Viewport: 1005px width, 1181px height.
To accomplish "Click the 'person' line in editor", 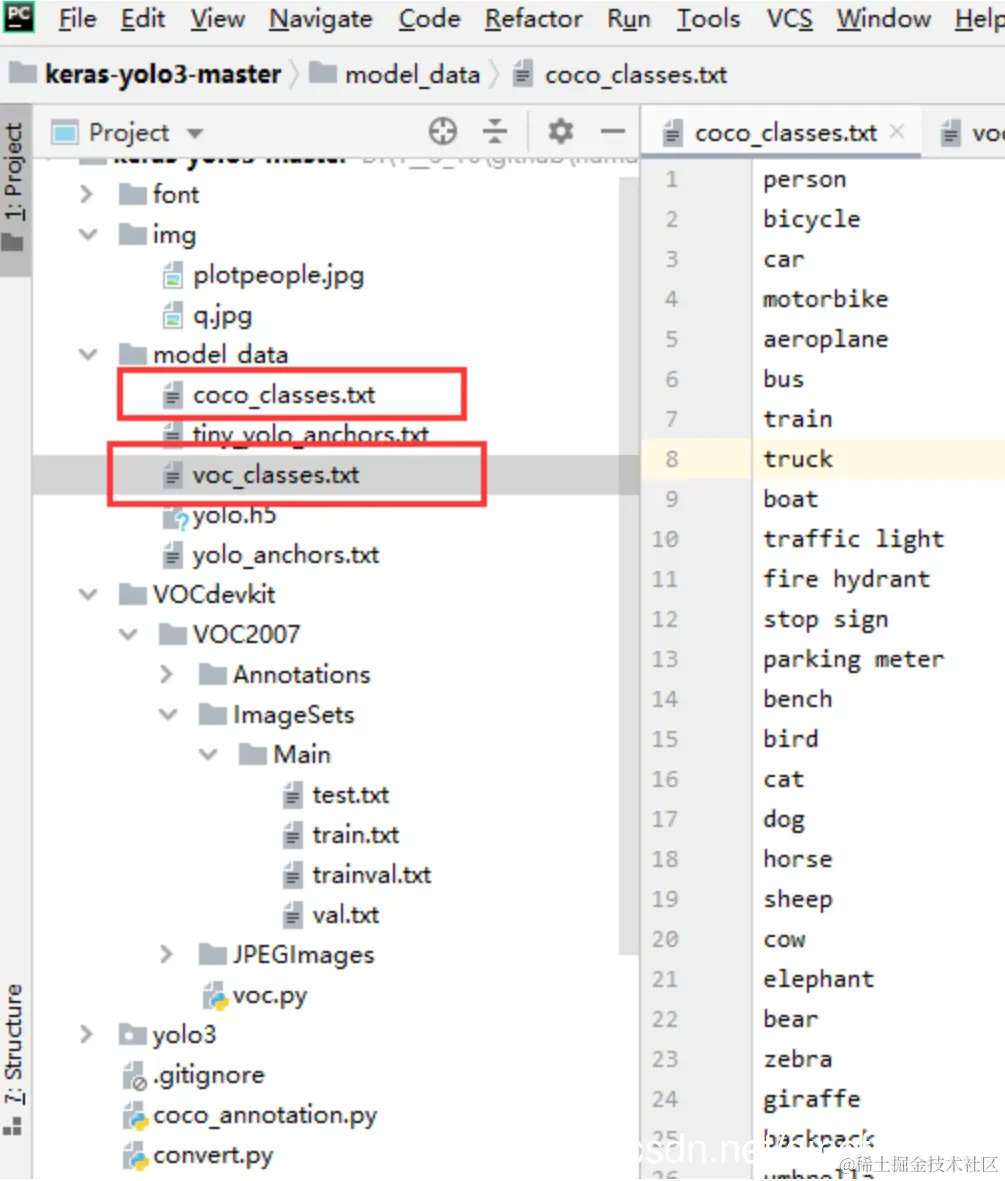I will 804,179.
